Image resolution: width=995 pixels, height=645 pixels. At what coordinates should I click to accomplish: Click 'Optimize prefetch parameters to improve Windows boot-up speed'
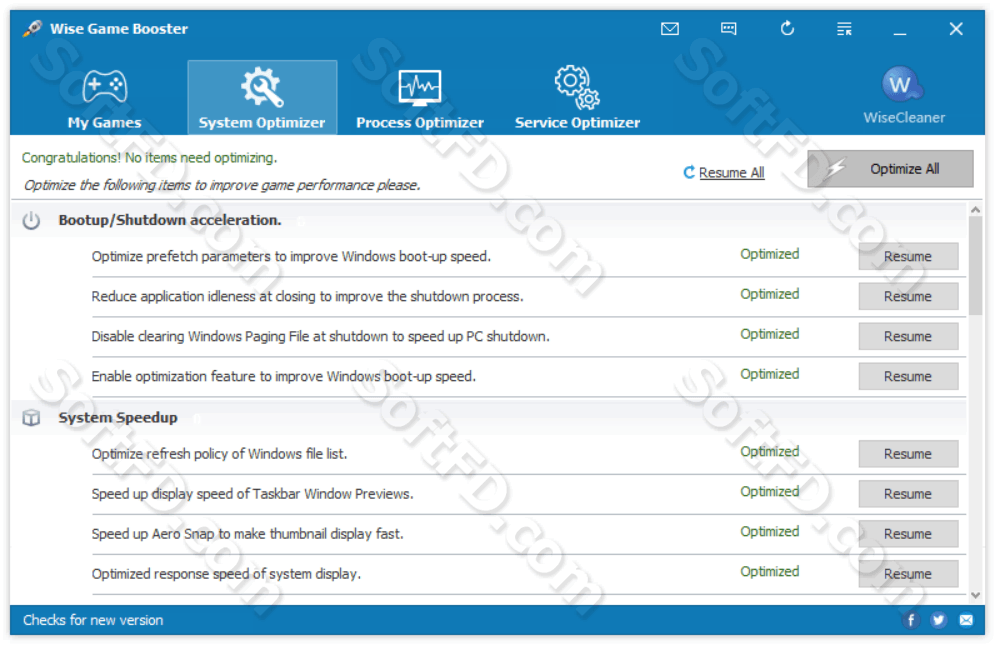pos(291,256)
